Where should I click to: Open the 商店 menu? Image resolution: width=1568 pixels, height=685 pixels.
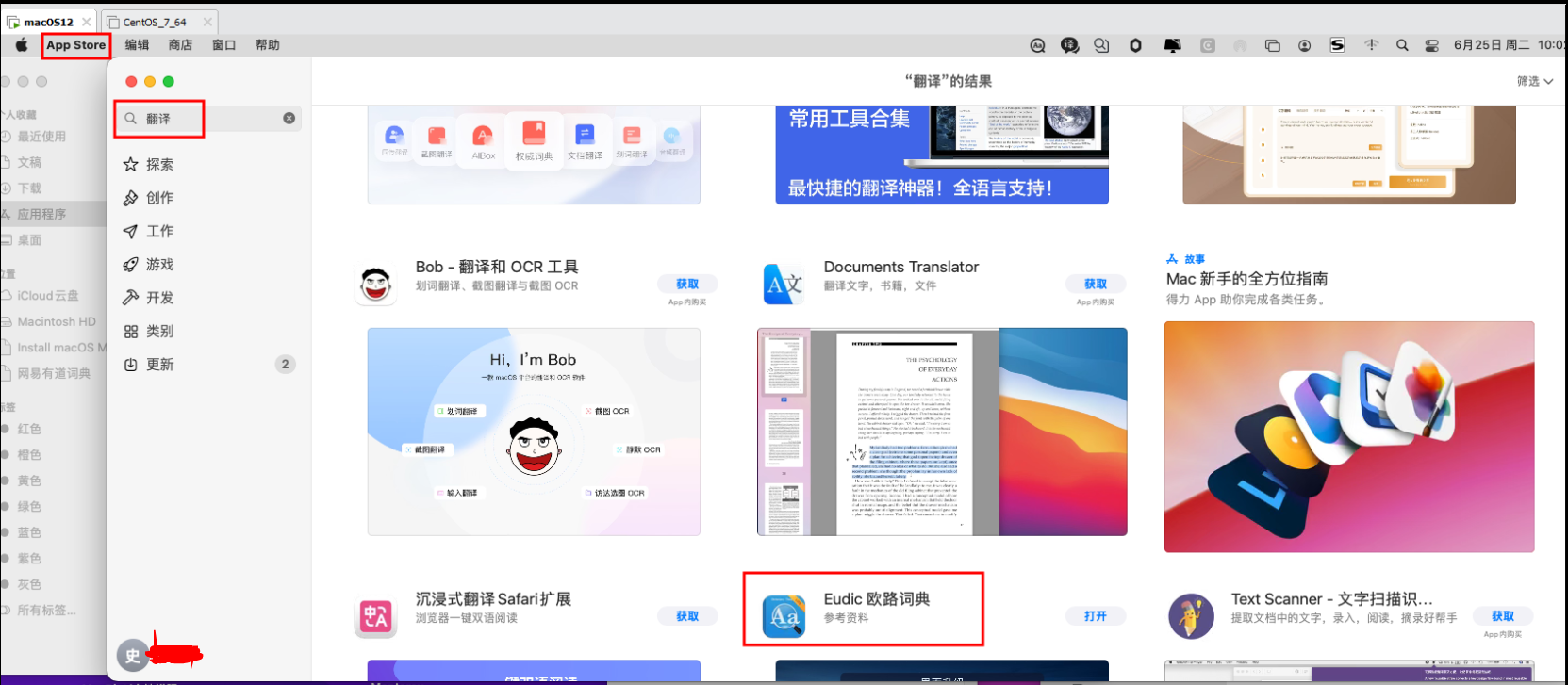tap(180, 45)
